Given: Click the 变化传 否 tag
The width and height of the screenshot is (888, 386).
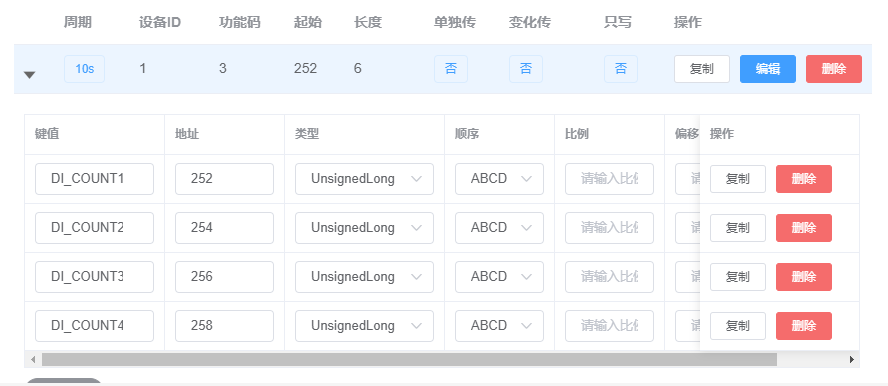Looking at the screenshot, I should 526,69.
